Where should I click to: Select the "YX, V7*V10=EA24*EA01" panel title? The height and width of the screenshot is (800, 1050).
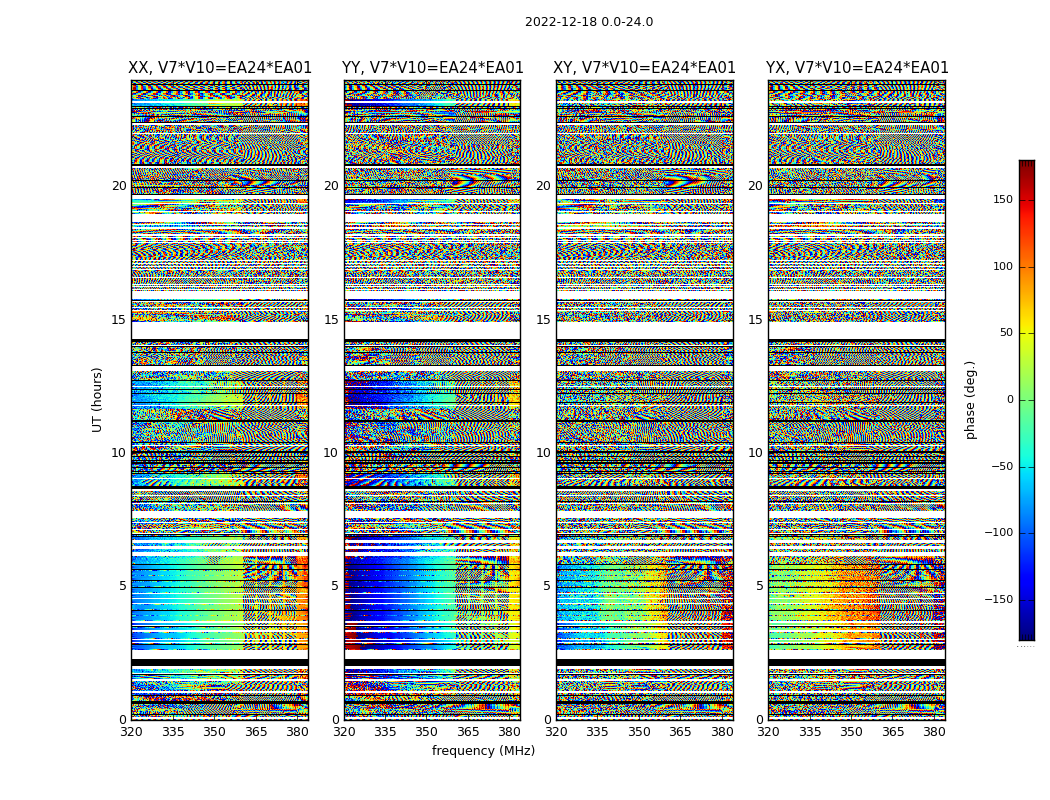(857, 68)
